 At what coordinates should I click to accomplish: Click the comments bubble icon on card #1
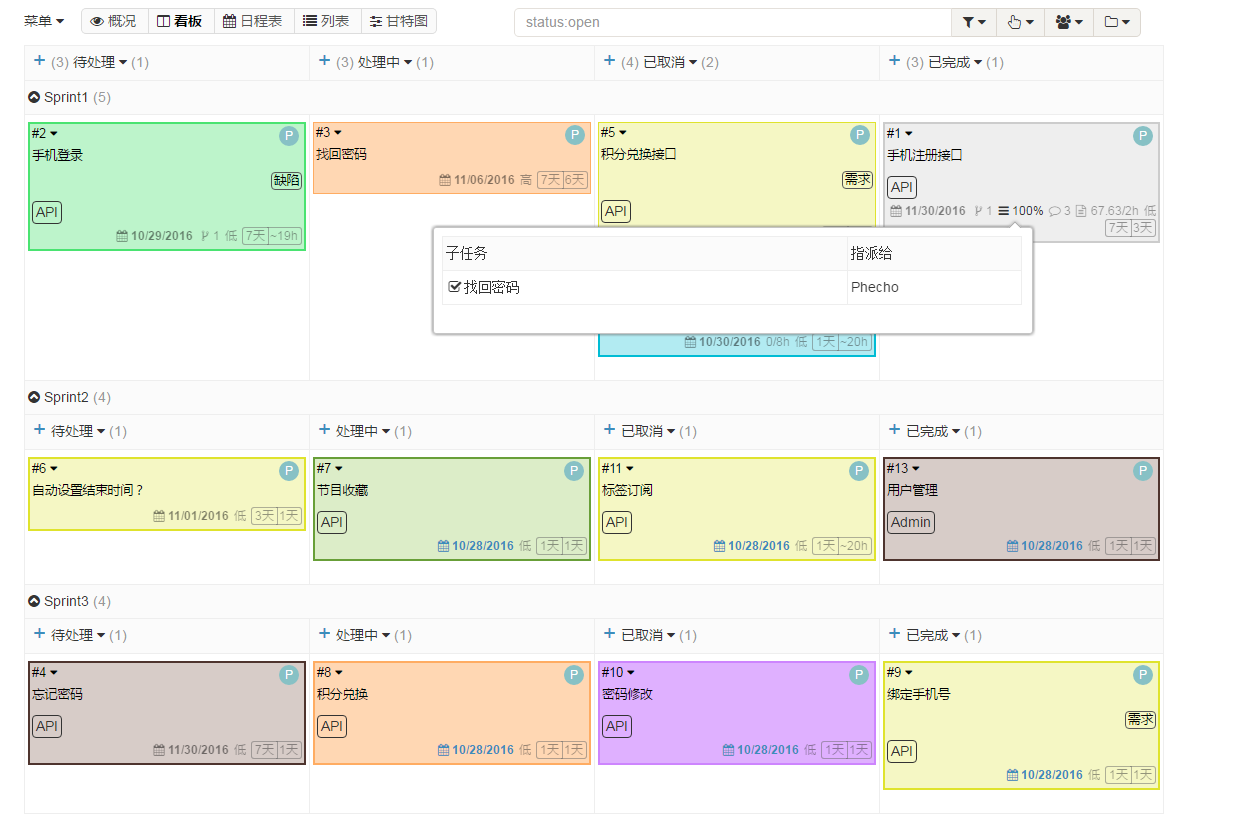coord(1054,211)
